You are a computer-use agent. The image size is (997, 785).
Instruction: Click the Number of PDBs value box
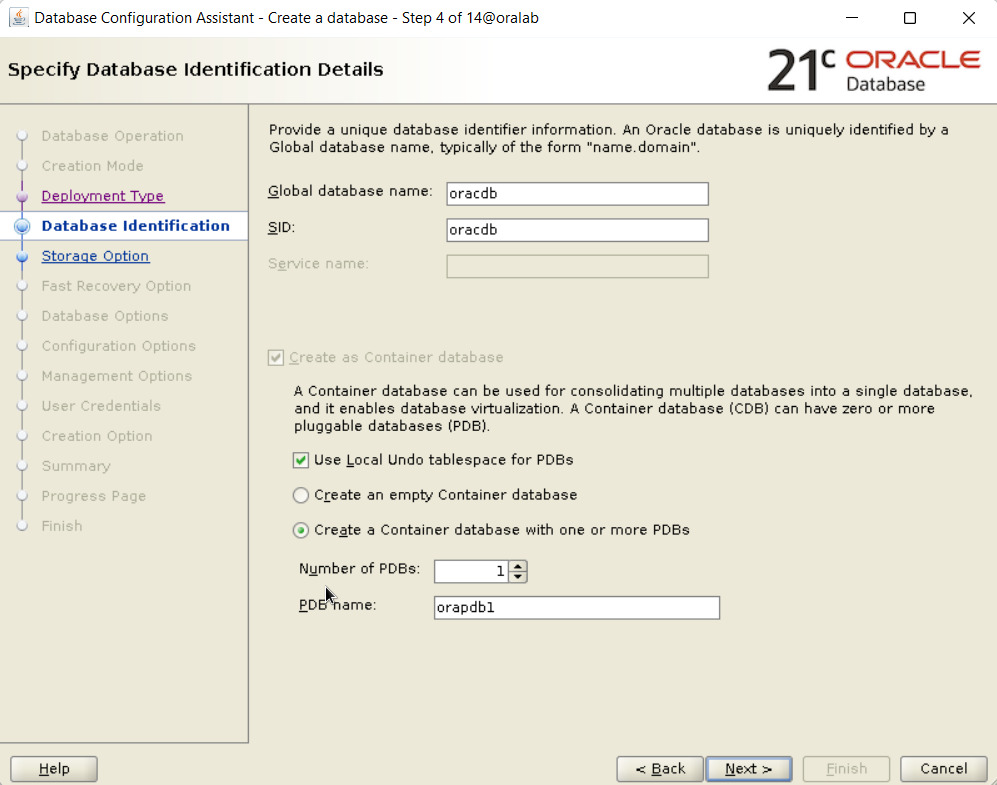[471, 571]
